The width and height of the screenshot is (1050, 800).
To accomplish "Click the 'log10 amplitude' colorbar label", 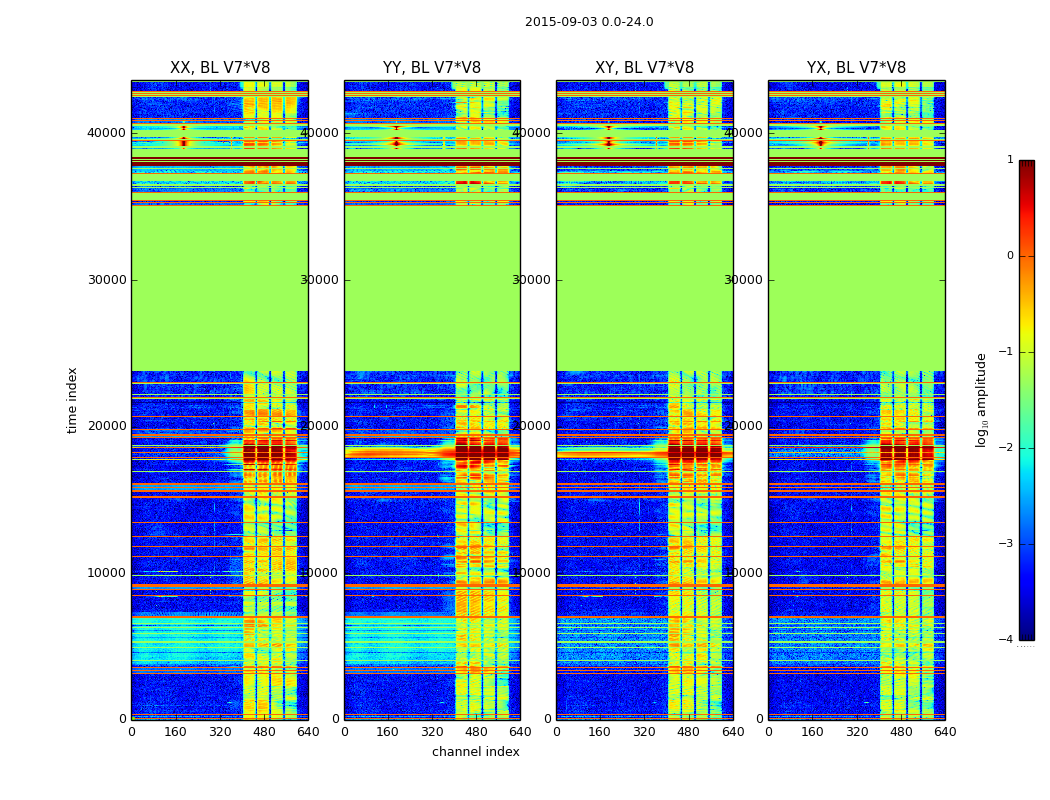I will 981,400.
